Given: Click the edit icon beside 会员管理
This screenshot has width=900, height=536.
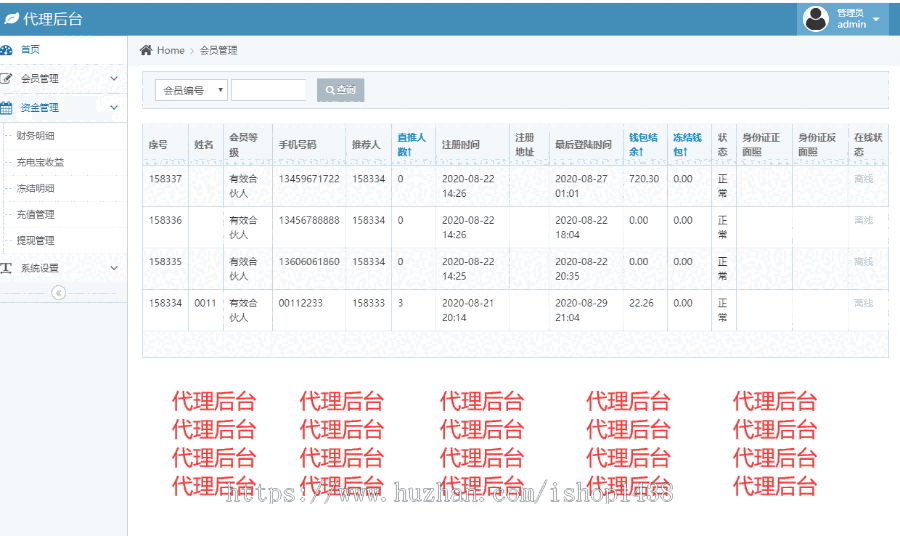Looking at the screenshot, I should tap(7, 78).
